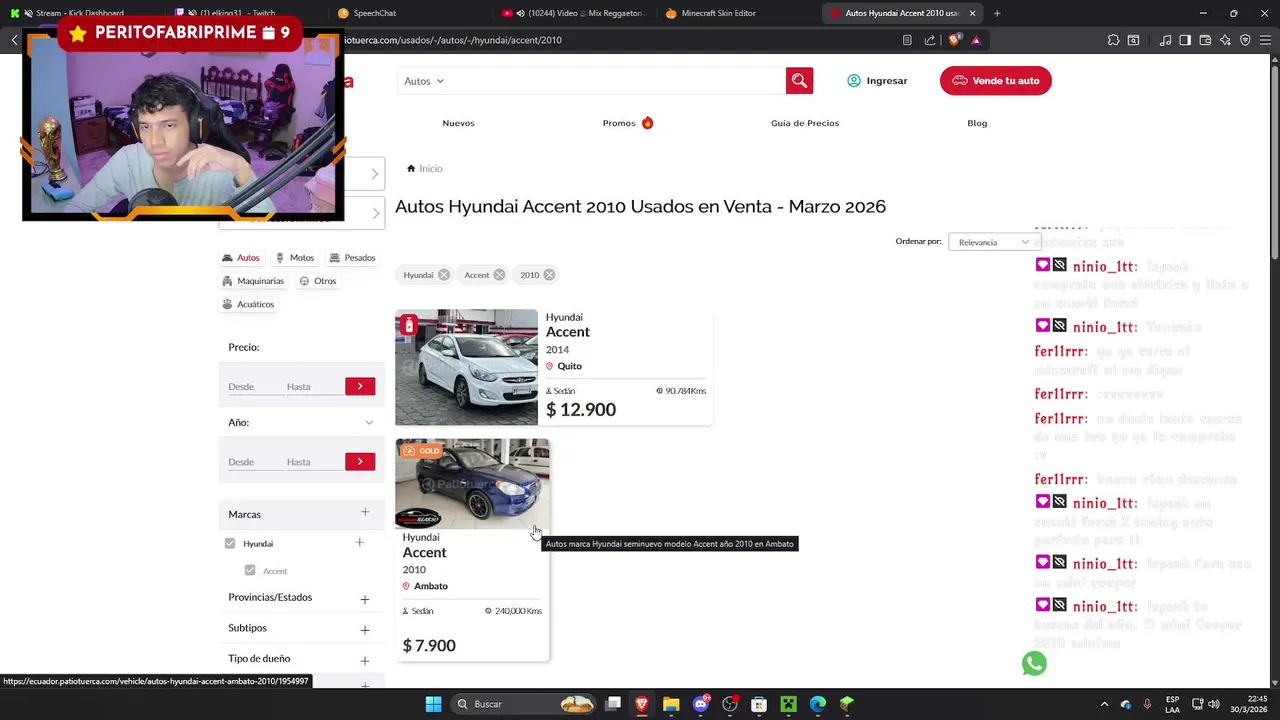Select the Motos vehicle category
This screenshot has height=720, width=1280.
(295, 258)
